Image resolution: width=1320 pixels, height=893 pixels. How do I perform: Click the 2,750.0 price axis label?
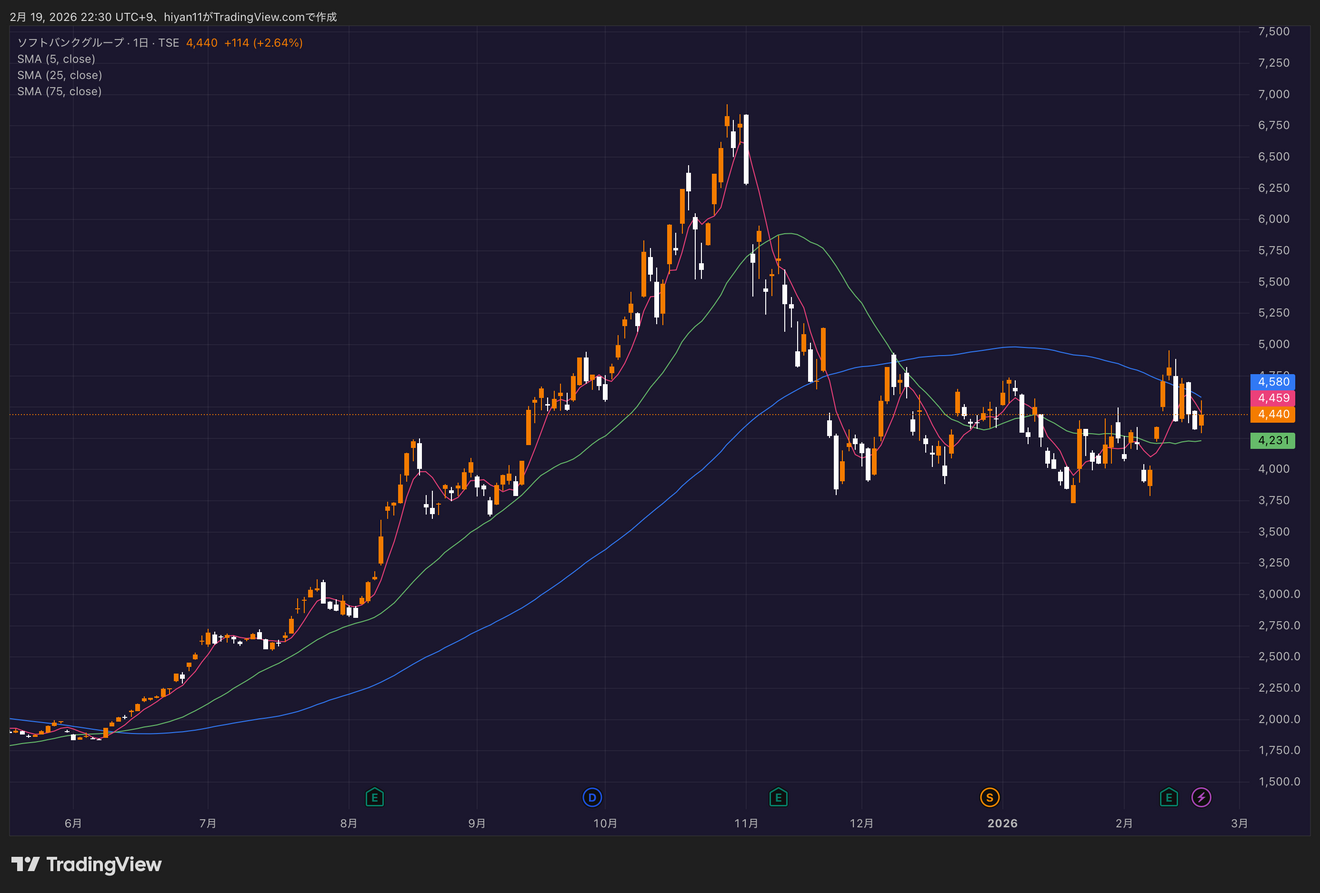click(1278, 626)
